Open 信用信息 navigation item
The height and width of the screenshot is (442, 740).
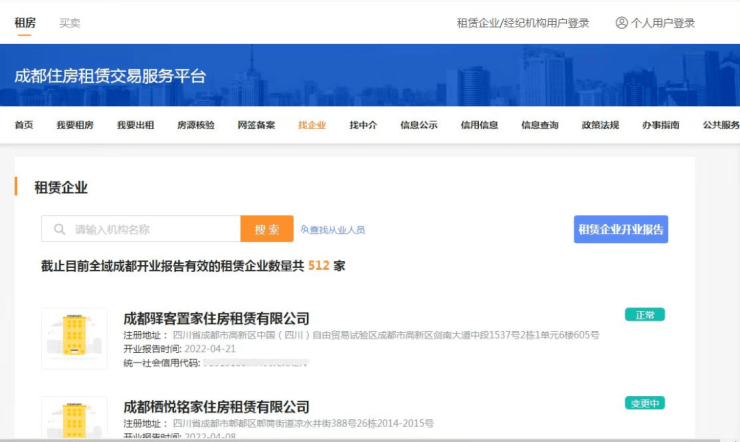point(479,125)
